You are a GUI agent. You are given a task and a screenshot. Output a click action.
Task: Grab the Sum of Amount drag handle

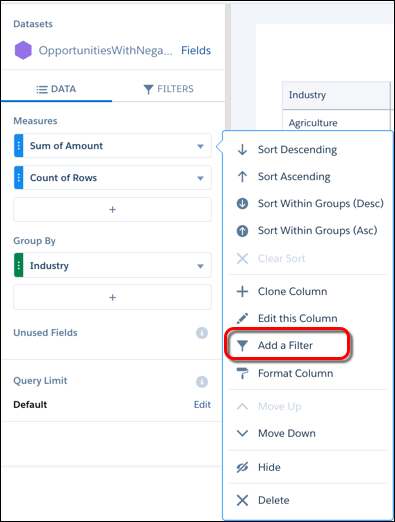pyautogui.click(x=19, y=146)
